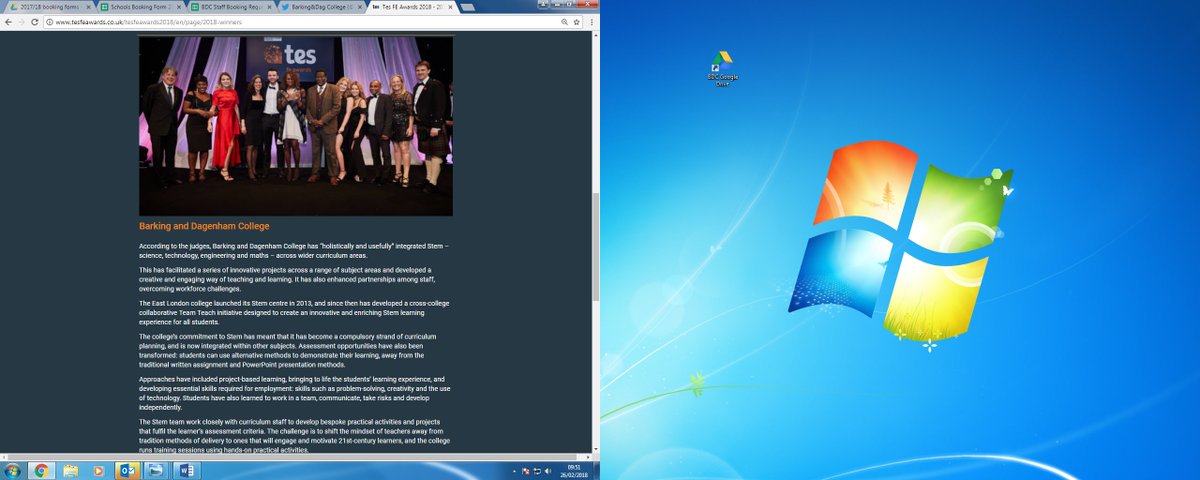View site information icon beside the URL
Image resolution: width=1200 pixels, height=480 pixels.
pos(50,21)
